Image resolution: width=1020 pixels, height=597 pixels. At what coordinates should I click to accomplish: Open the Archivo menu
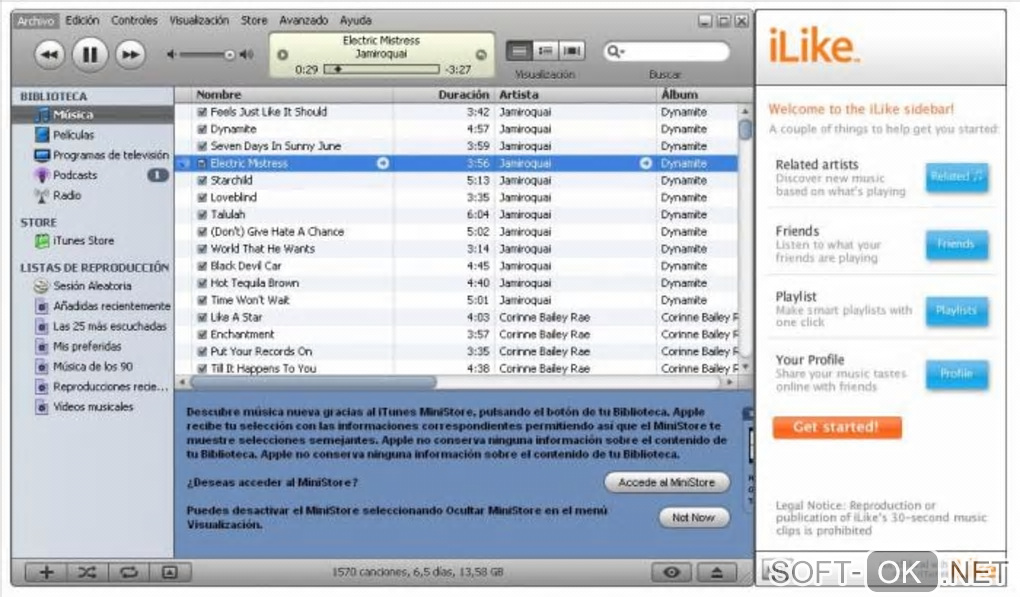click(35, 21)
